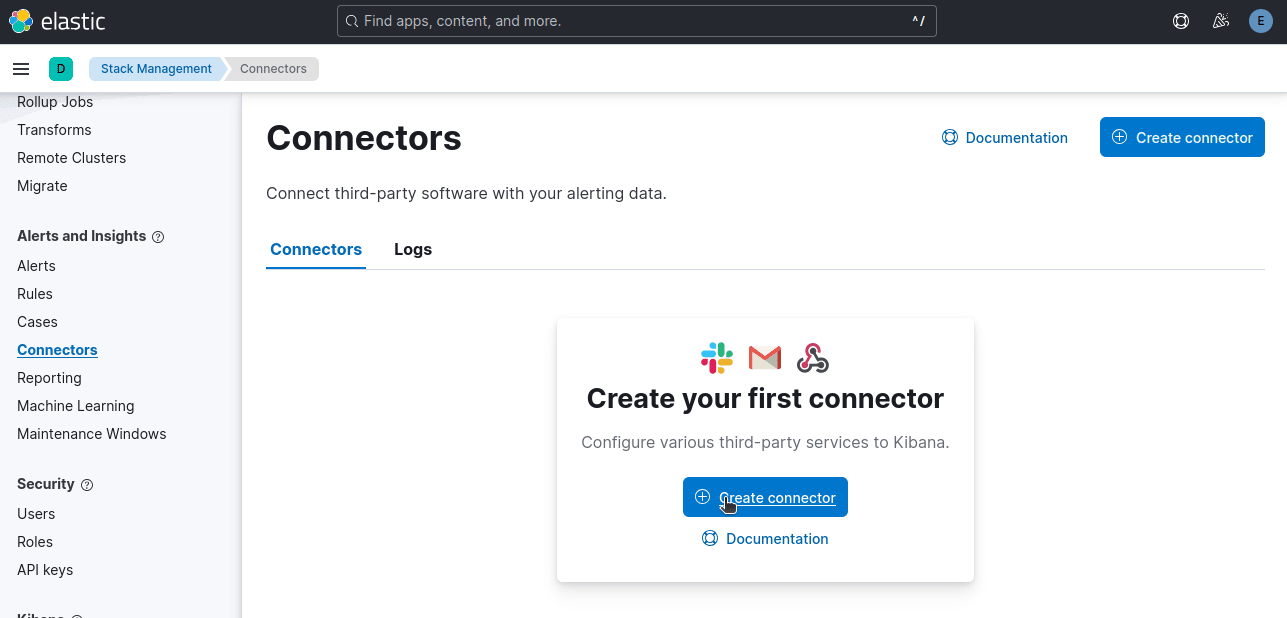Image resolution: width=1287 pixels, height=618 pixels.
Task: Click the webhook logo icon
Action: (x=813, y=357)
